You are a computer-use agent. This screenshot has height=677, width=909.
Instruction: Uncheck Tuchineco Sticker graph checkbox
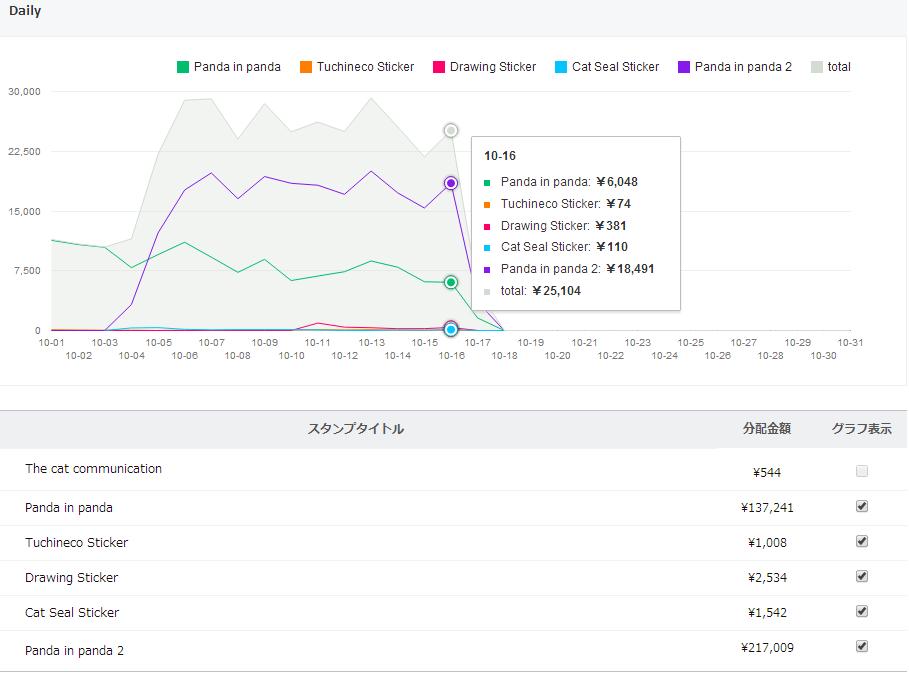[862, 541]
